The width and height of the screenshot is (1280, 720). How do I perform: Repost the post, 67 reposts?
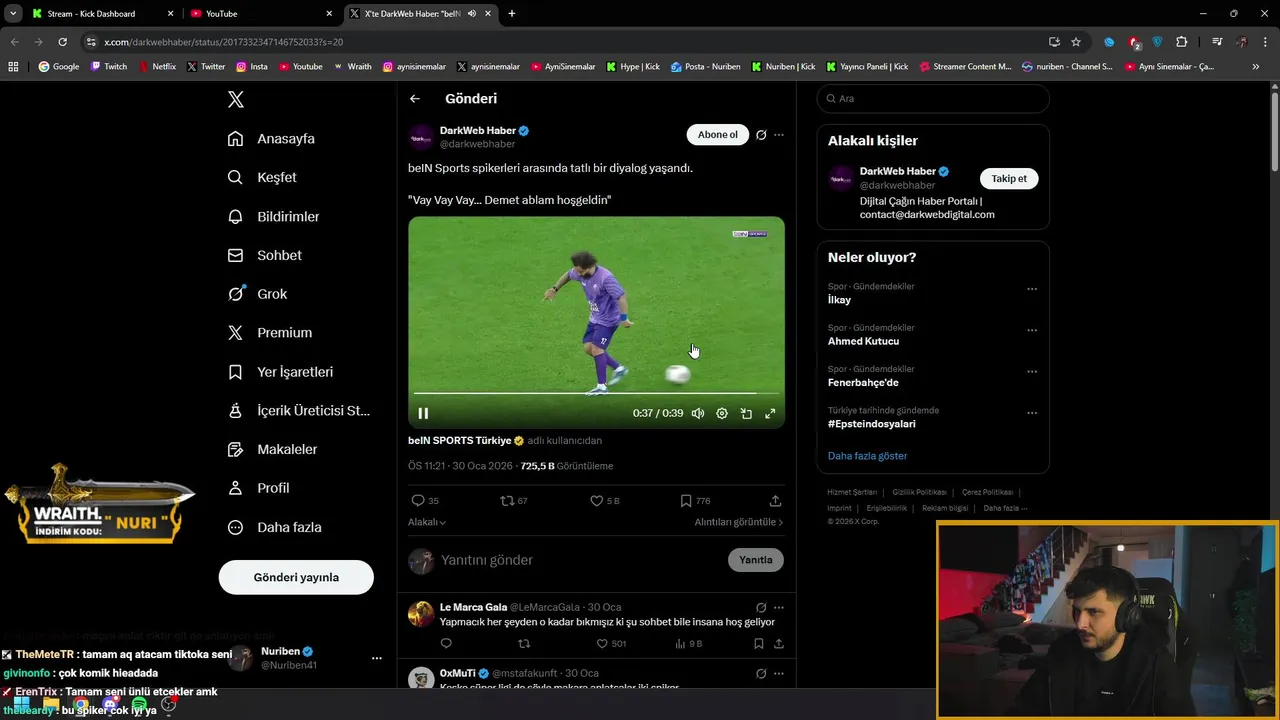[514, 500]
